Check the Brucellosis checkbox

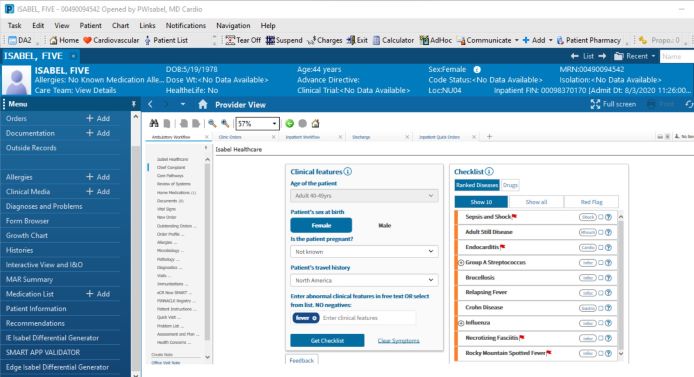point(601,277)
